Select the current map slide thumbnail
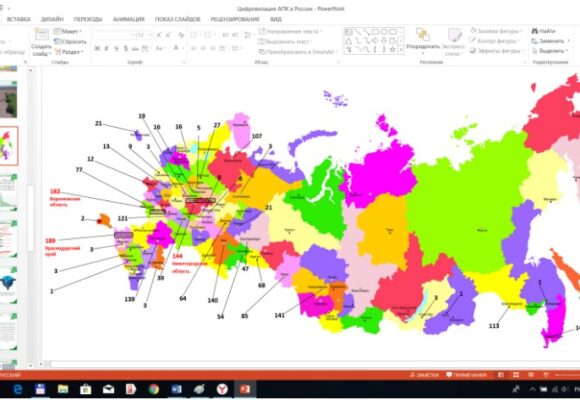The height and width of the screenshot is (400, 580). (9, 146)
